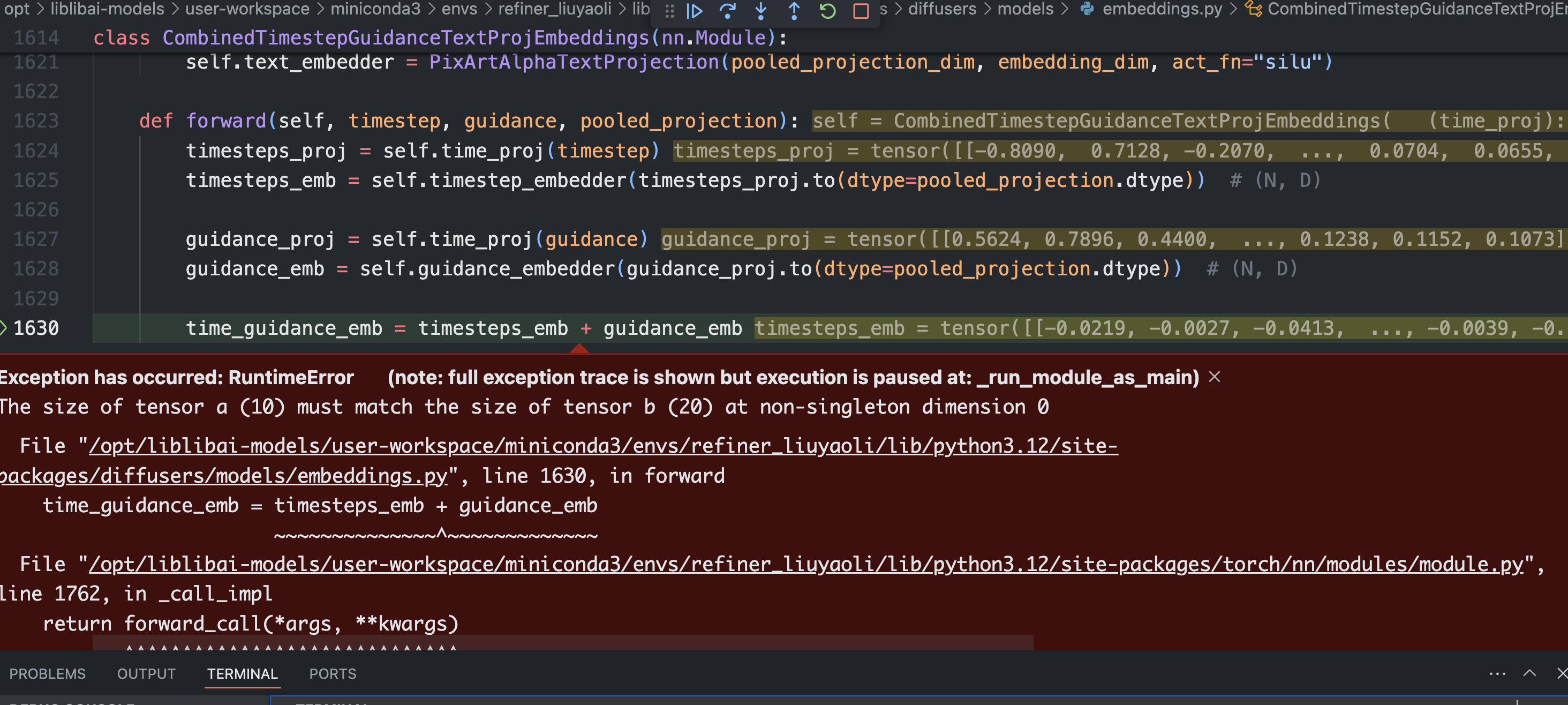This screenshot has height=705, width=1568.
Task: Click the Step Out icon
Action: (794, 11)
